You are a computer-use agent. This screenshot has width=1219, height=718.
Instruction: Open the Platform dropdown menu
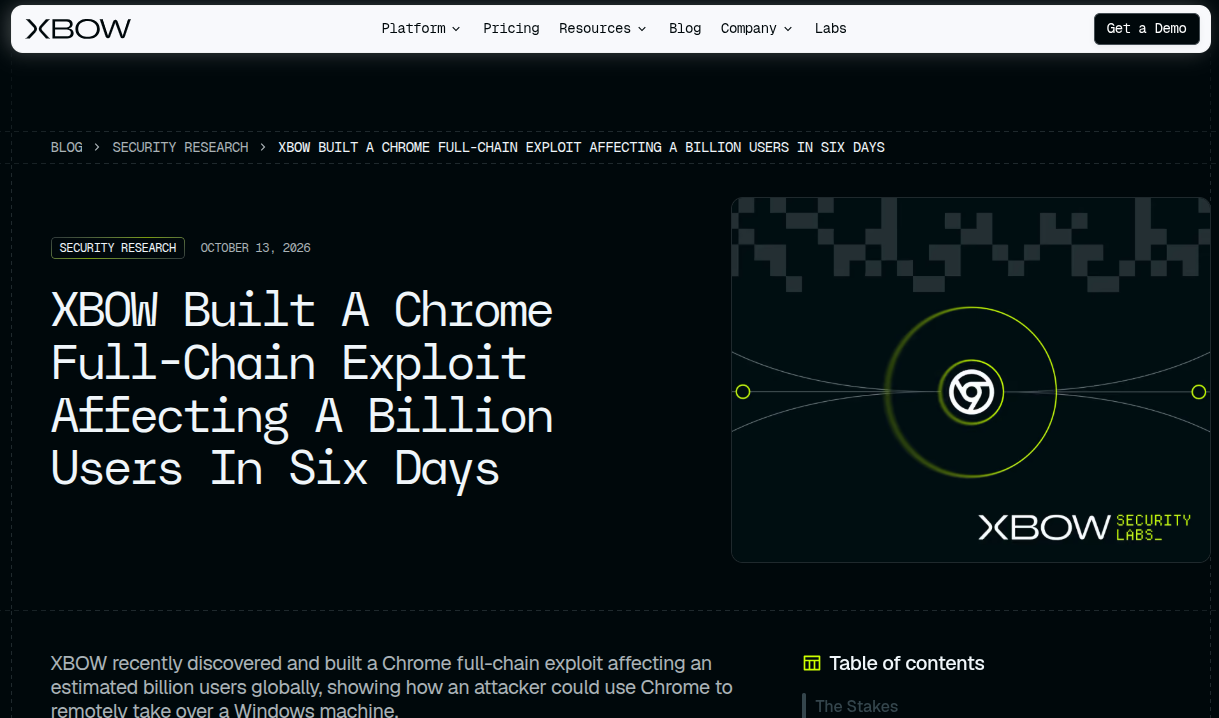421,29
